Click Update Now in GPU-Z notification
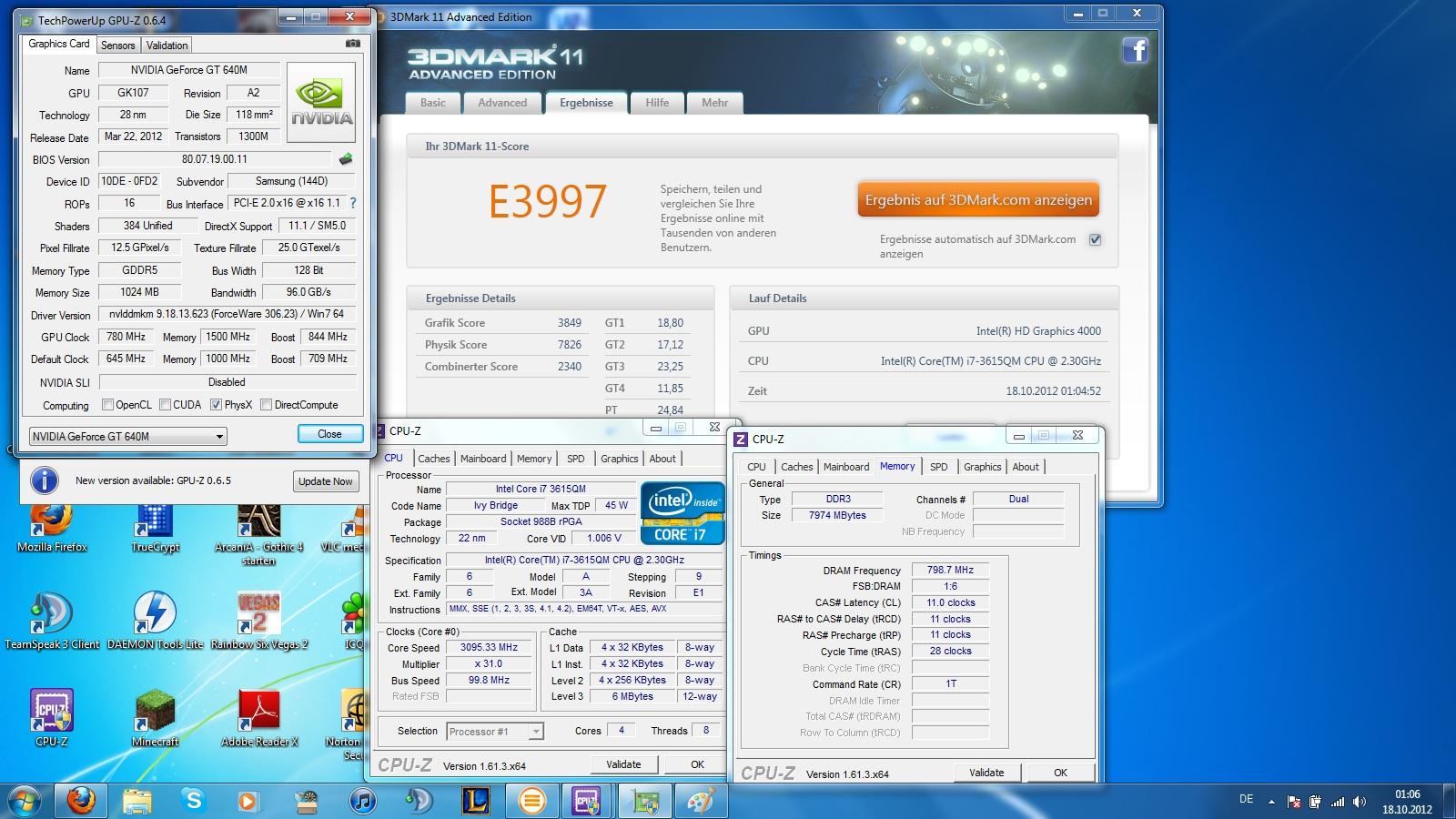The width and height of the screenshot is (1456, 819). (x=325, y=481)
